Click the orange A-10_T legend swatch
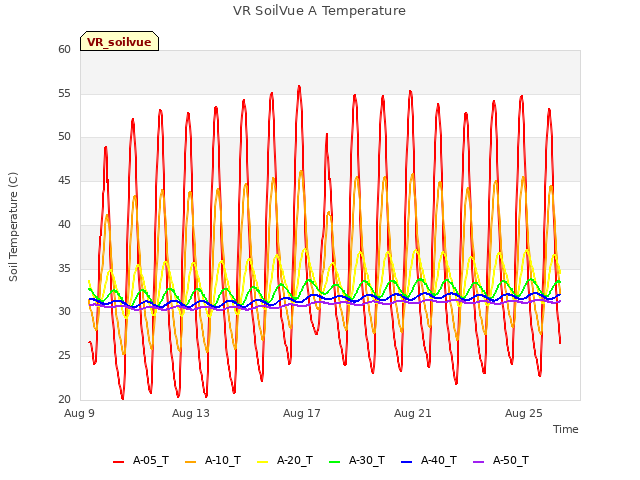The image size is (640, 480). tap(190, 462)
